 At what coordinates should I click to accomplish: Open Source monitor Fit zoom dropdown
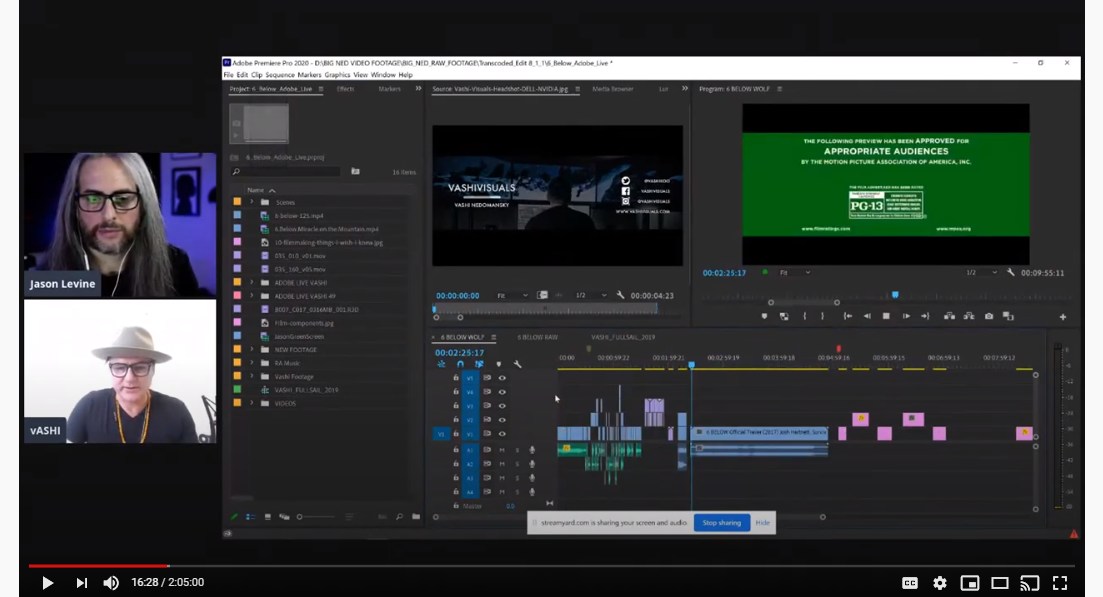(x=513, y=296)
